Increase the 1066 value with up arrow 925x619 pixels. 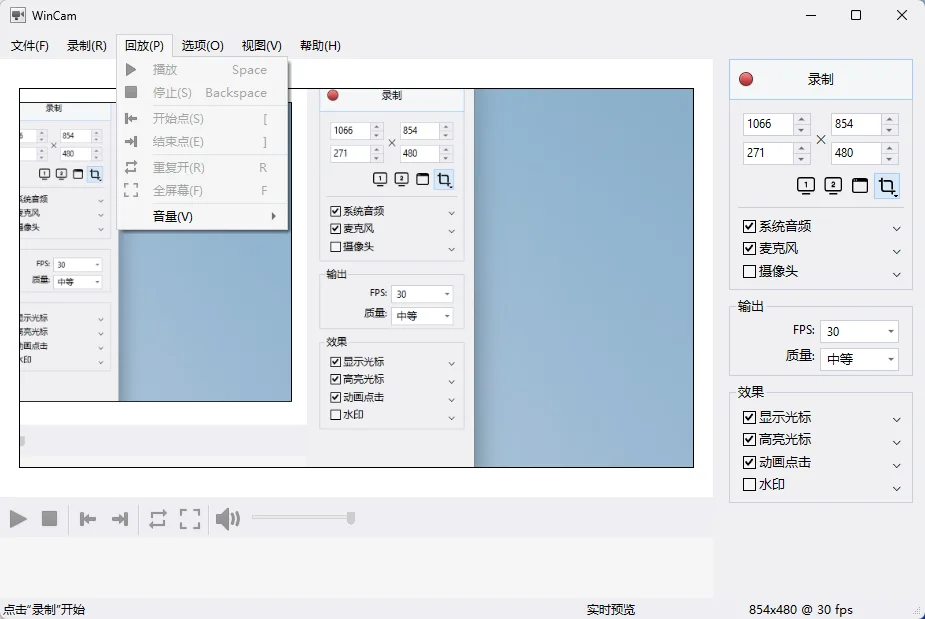click(801, 119)
